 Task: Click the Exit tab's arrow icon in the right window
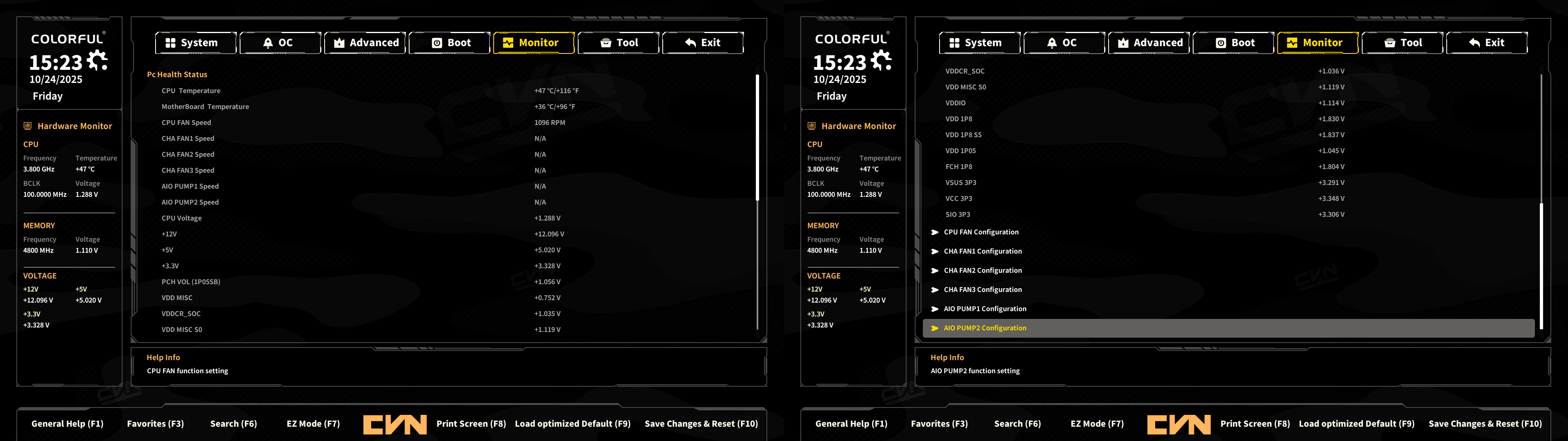1474,42
